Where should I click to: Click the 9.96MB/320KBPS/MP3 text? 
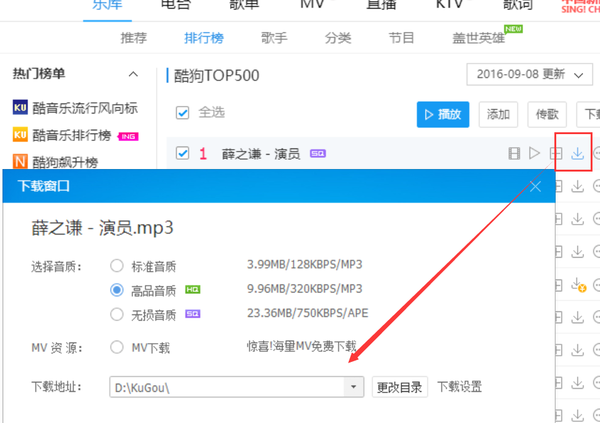[x=305, y=289]
